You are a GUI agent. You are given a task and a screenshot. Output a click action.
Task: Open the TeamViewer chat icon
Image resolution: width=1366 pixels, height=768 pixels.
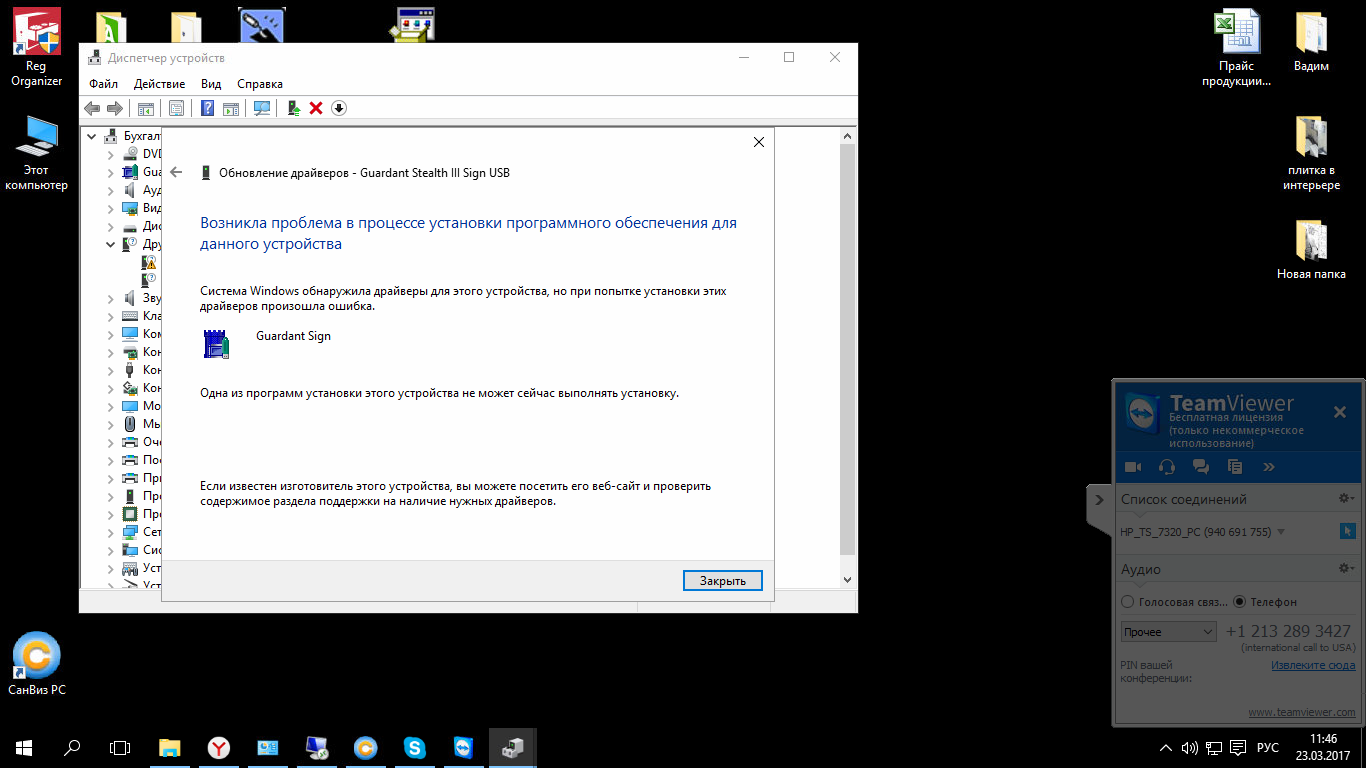(x=1201, y=467)
